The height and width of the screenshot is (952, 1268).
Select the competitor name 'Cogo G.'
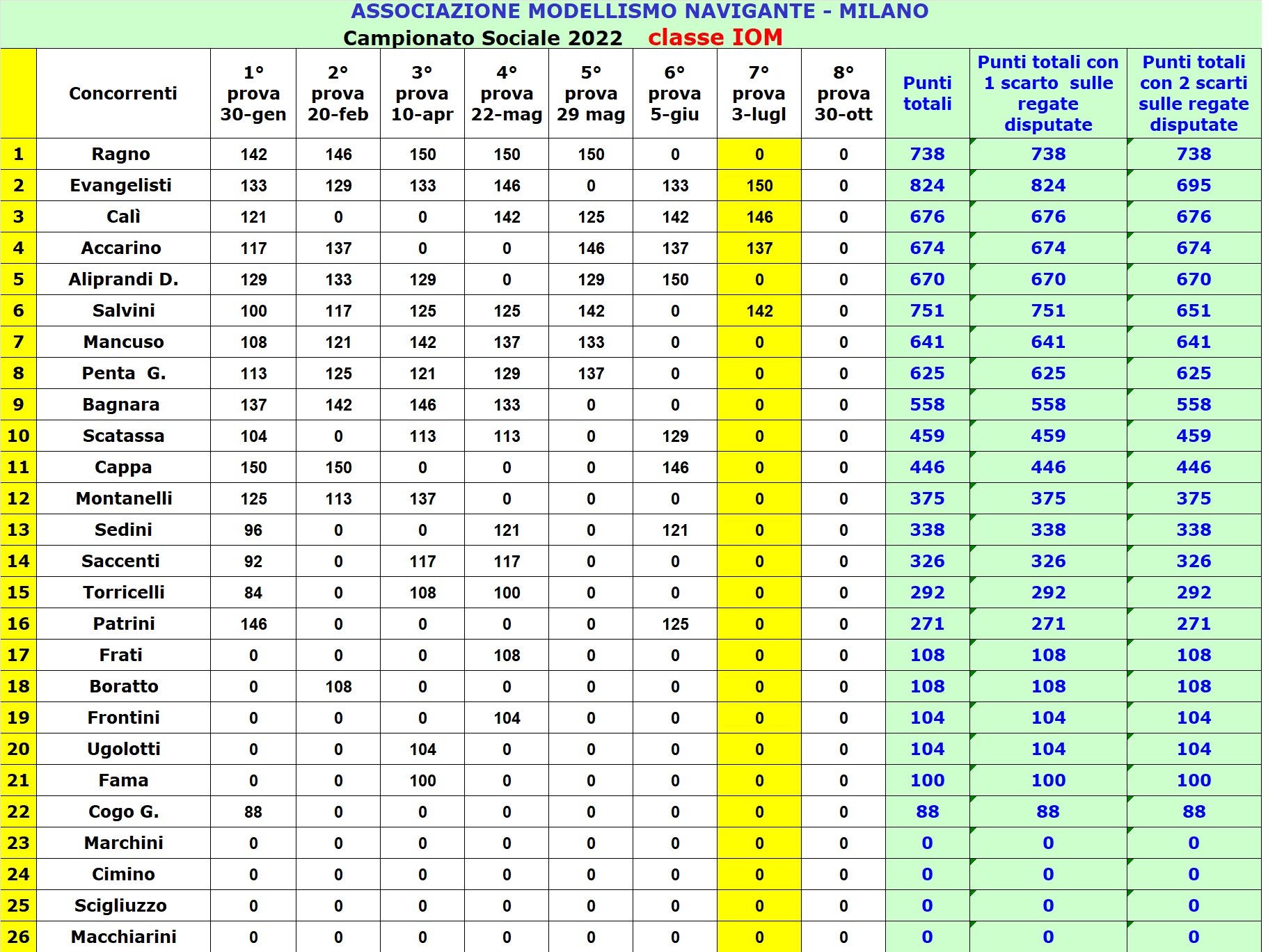(x=123, y=812)
